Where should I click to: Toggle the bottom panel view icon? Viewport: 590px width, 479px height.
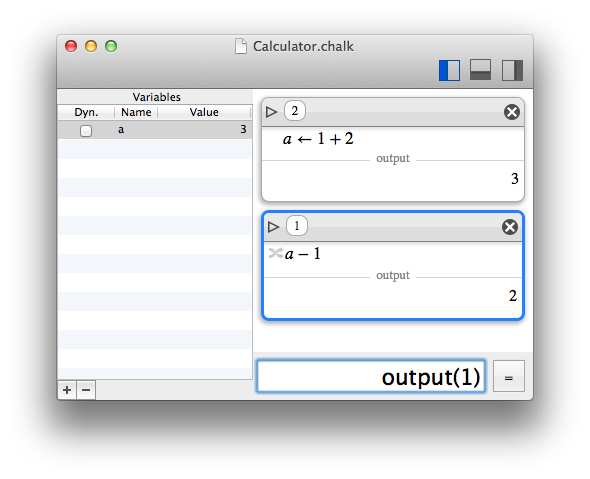click(x=481, y=70)
